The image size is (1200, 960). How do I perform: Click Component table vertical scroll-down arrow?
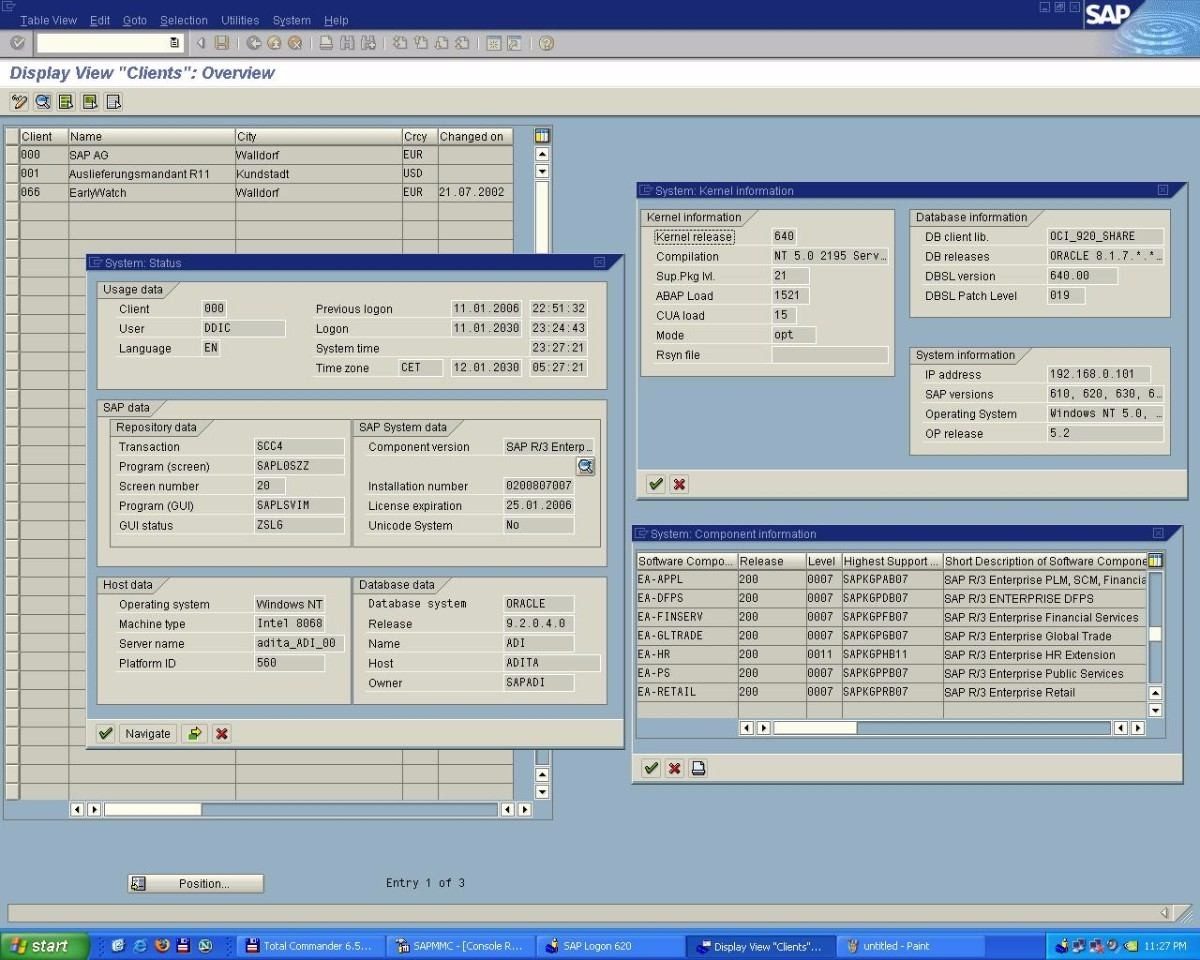coord(1155,710)
